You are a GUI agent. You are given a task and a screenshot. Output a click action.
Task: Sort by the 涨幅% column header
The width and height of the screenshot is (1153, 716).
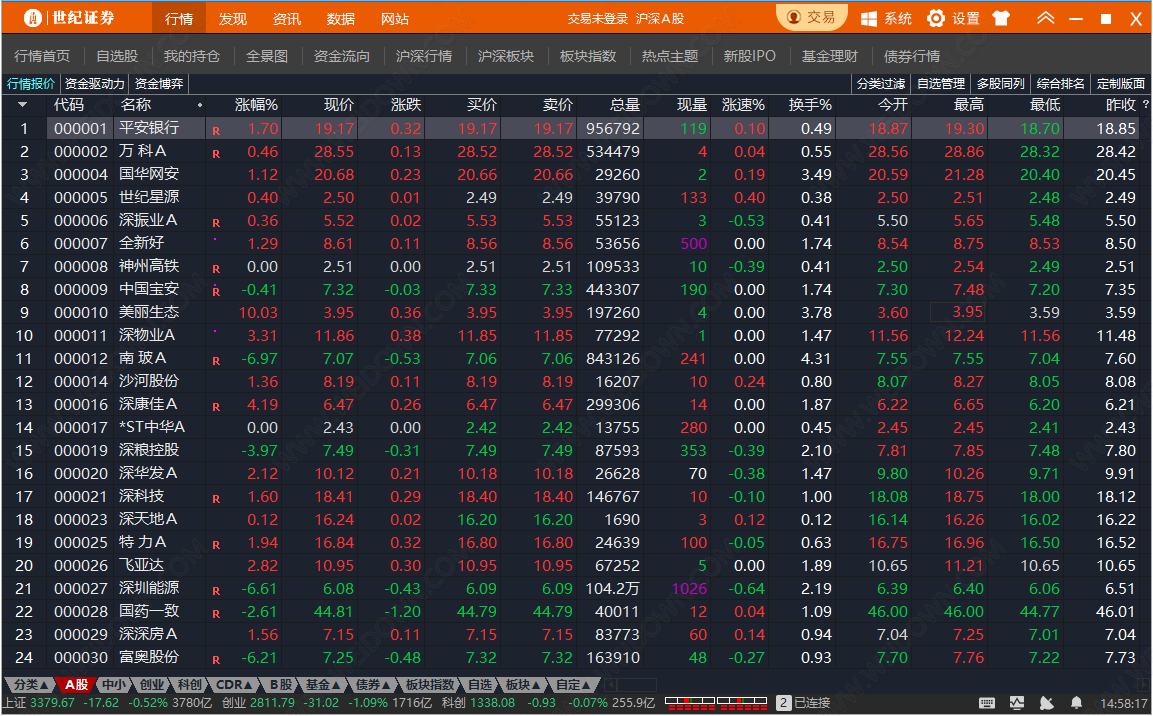(256, 105)
